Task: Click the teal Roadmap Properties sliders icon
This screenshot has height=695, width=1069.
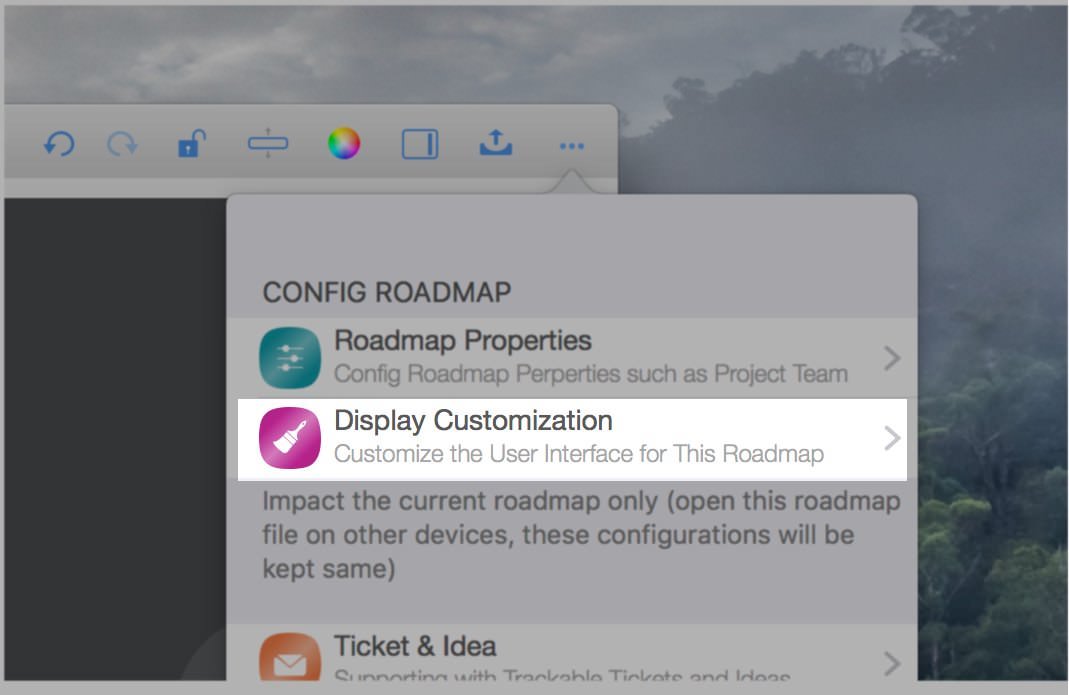Action: pos(289,358)
